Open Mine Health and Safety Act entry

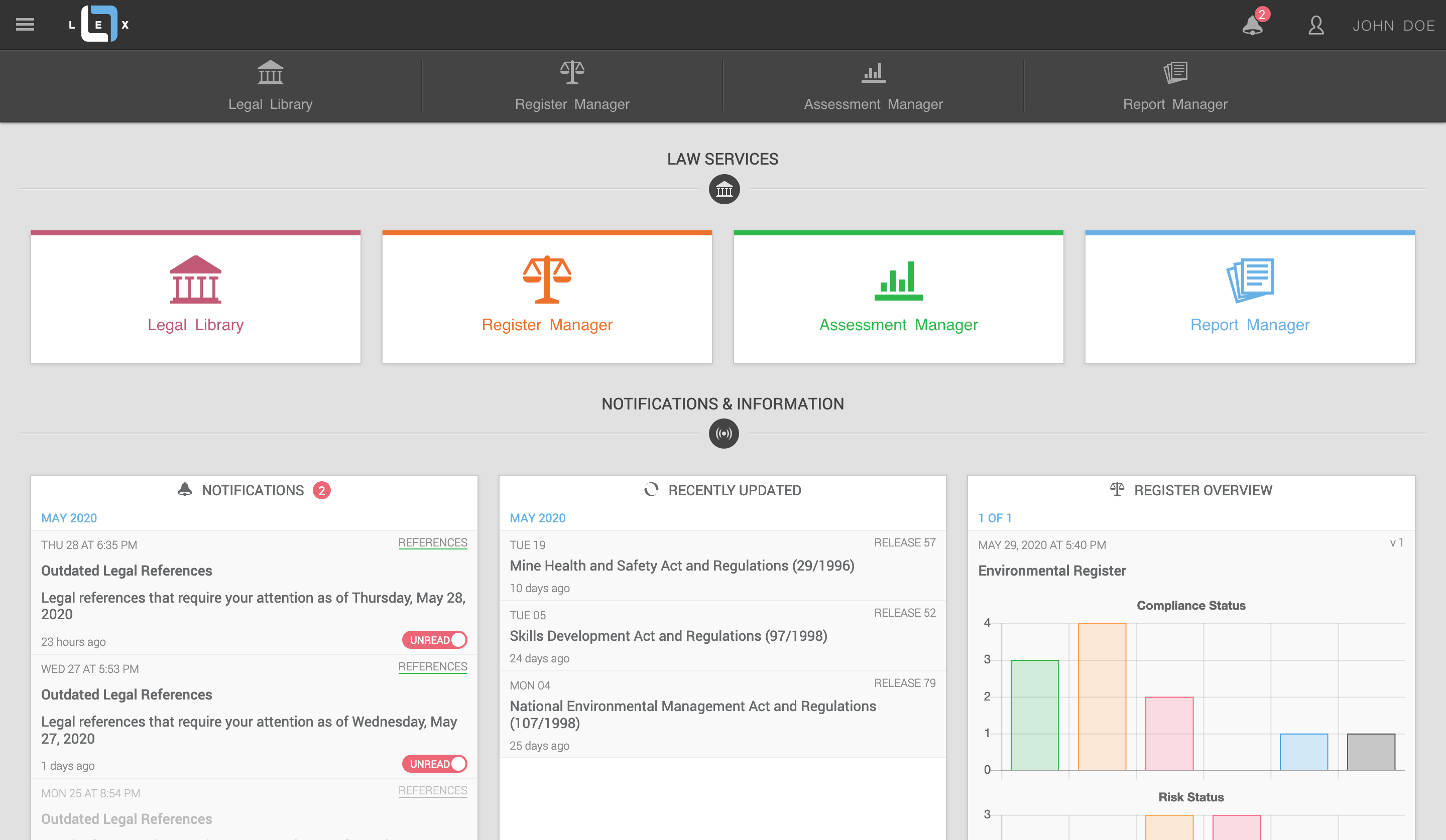click(x=682, y=566)
